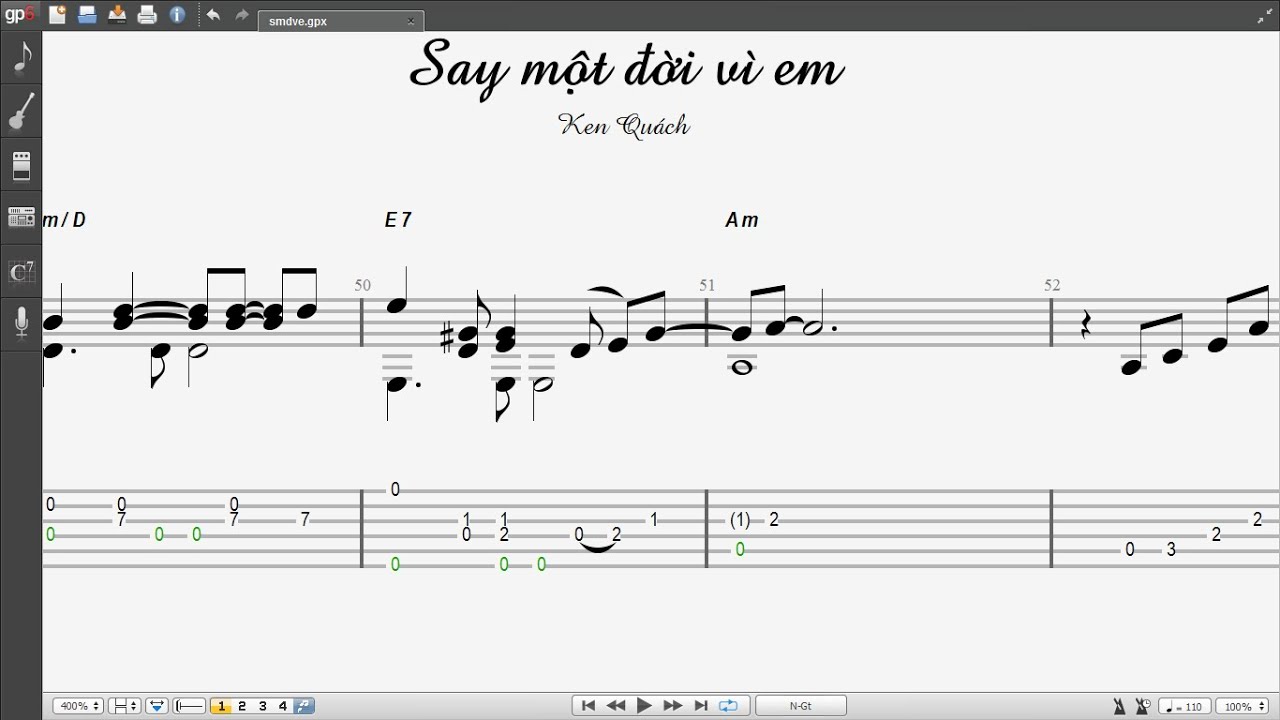Open the 400% zoom dropdown
1280x720 pixels.
tap(78, 706)
